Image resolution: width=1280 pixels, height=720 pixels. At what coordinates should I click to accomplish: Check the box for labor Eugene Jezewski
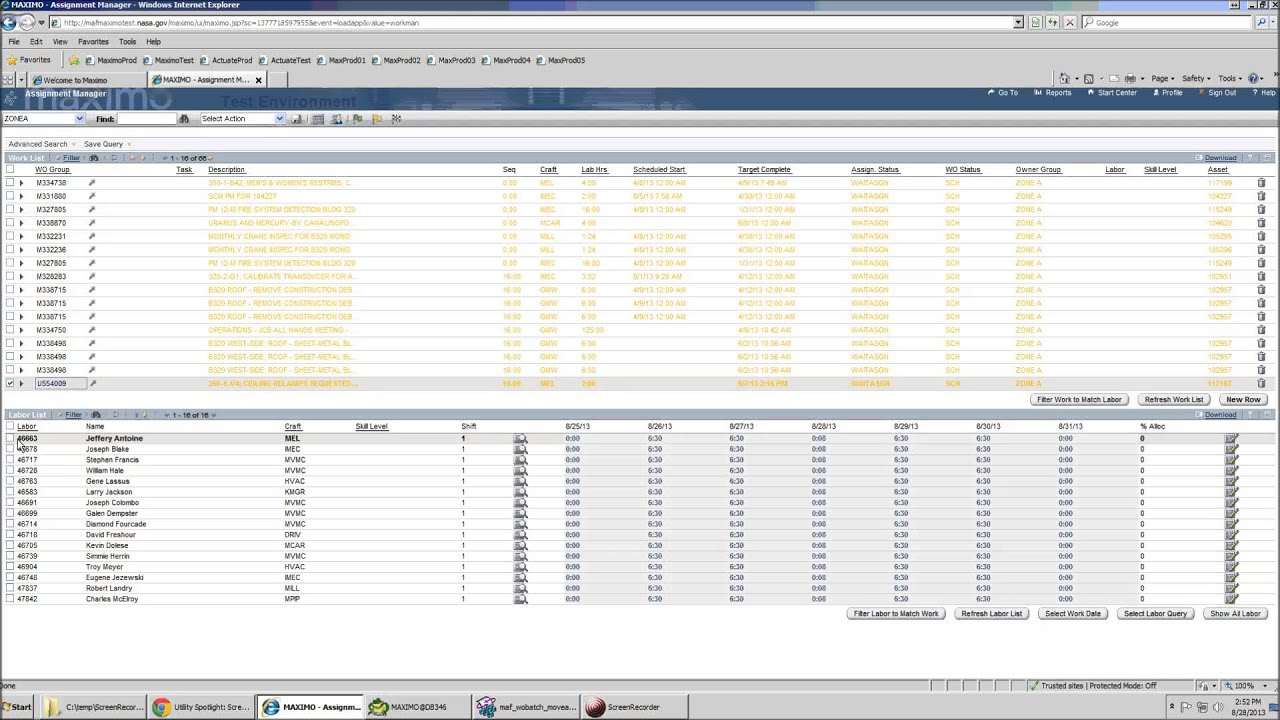click(10, 577)
